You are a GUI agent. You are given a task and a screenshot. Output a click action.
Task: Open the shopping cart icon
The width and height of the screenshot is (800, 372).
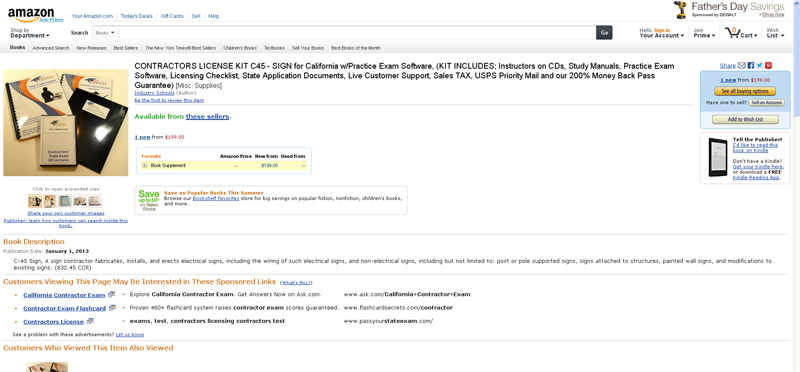point(732,33)
